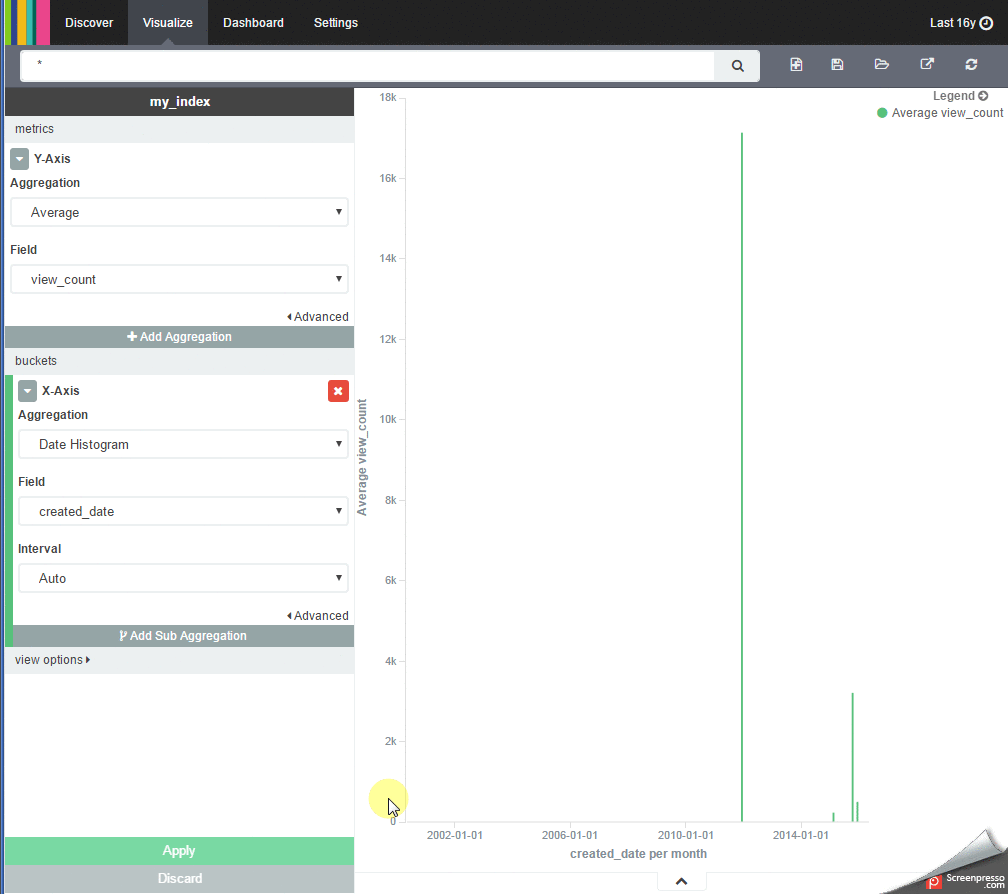The image size is (1008, 894).
Task: Switch to the Dashboard tab
Action: point(253,22)
